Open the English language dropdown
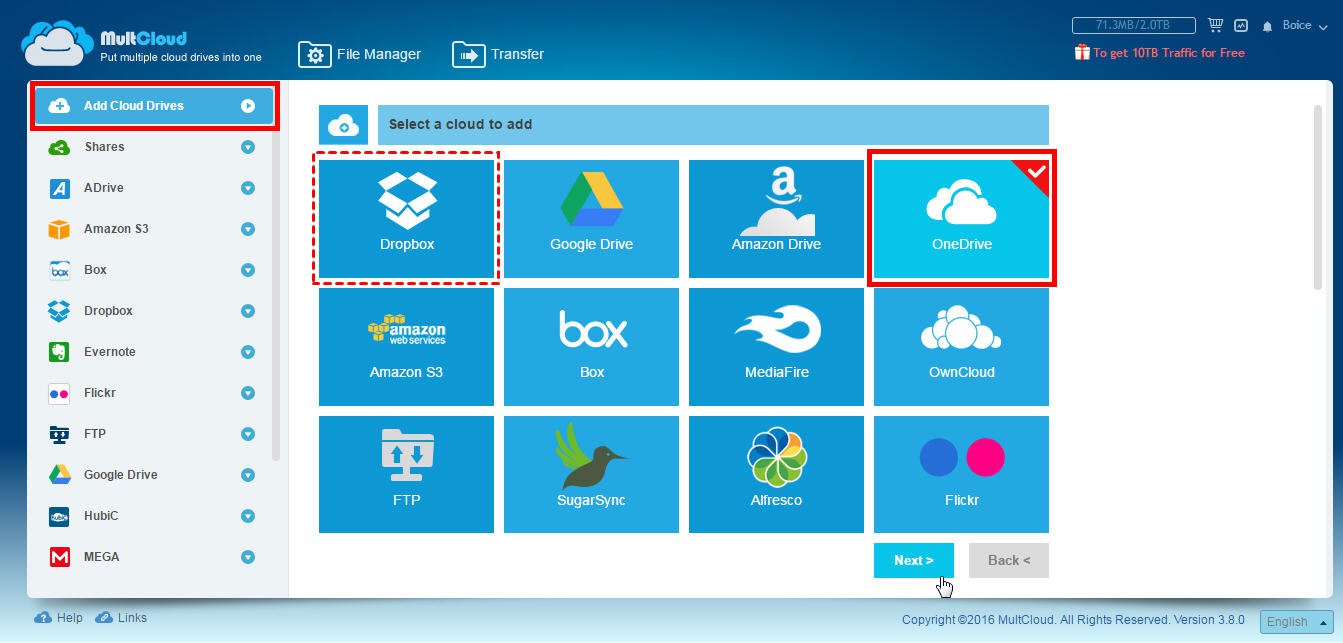The height and width of the screenshot is (643, 1343). pos(1296,621)
